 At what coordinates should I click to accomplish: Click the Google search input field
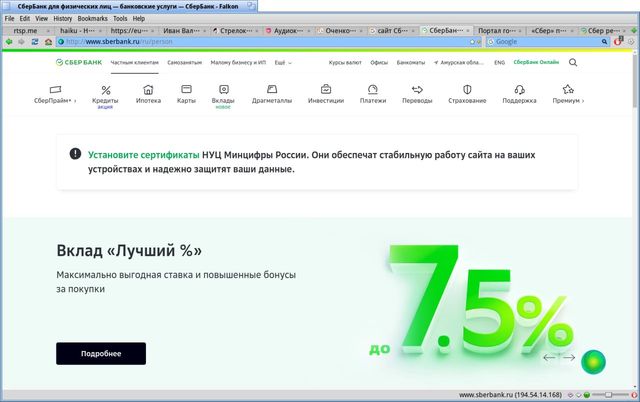[547, 42]
